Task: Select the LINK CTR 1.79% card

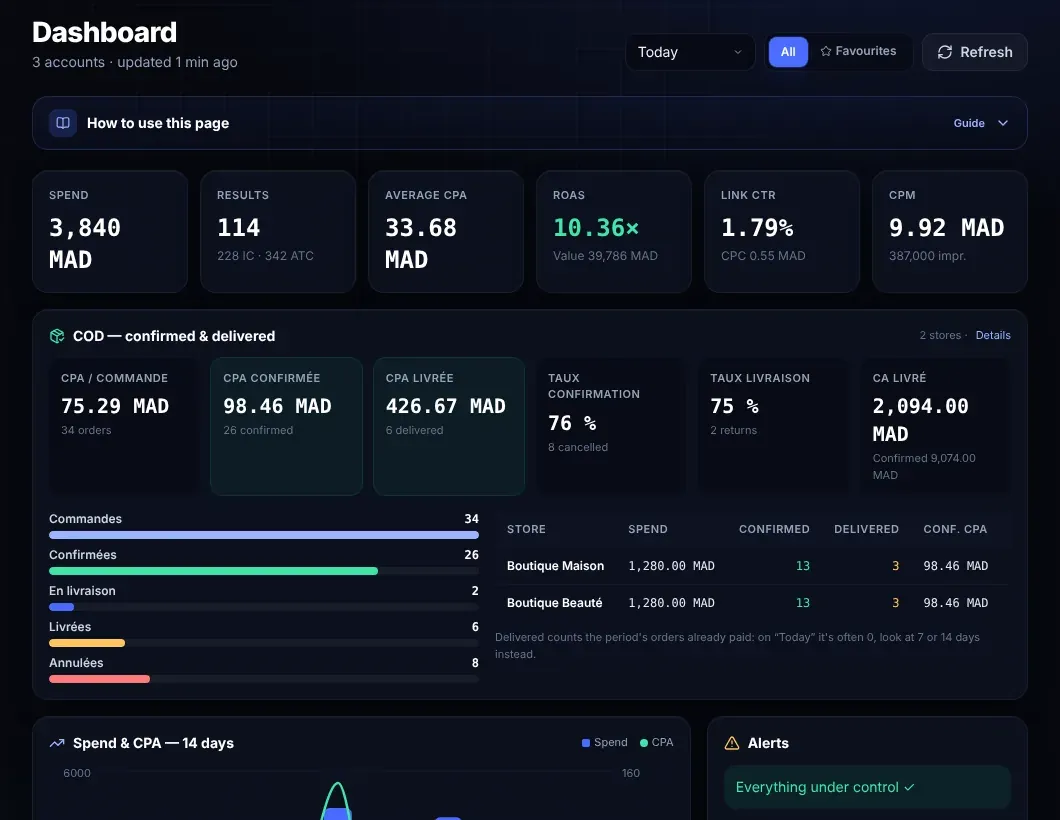Action: pos(782,231)
